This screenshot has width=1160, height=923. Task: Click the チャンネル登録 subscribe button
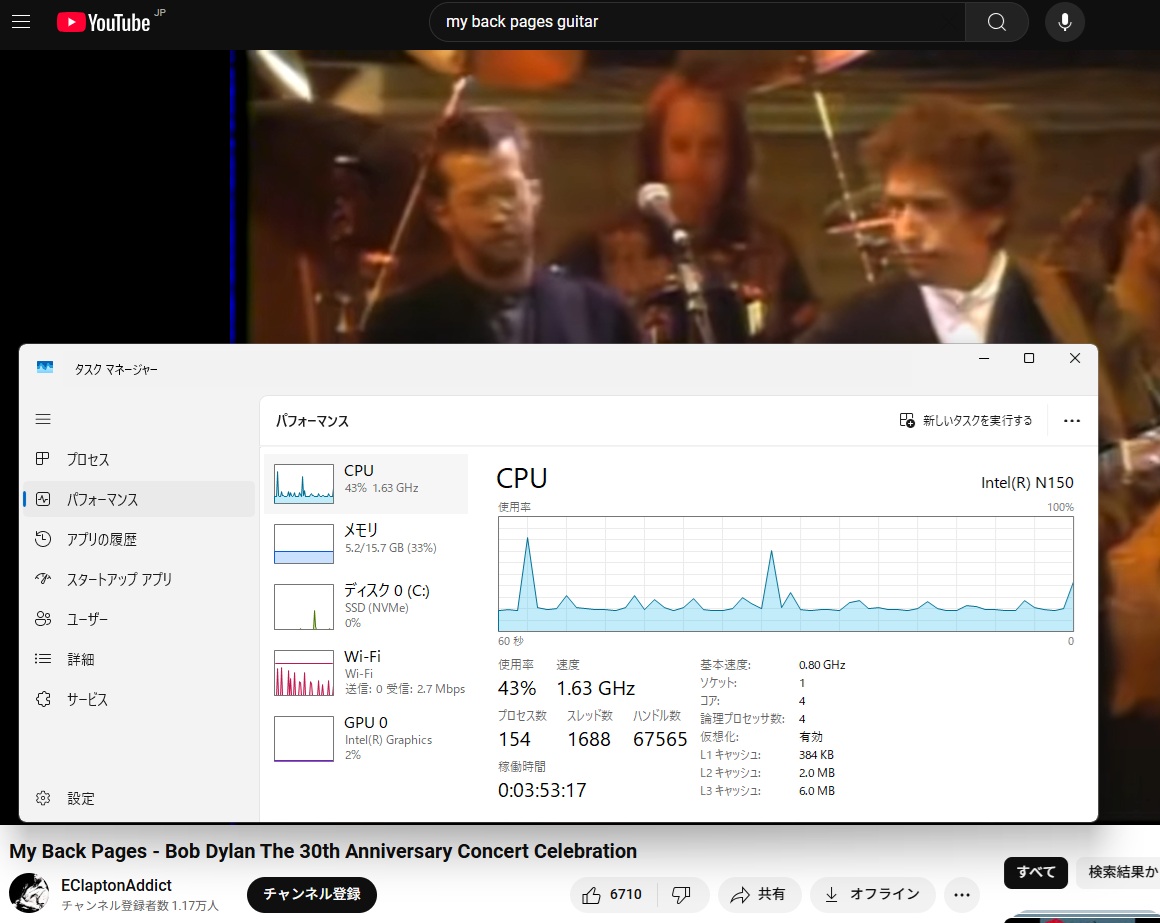[x=312, y=894]
